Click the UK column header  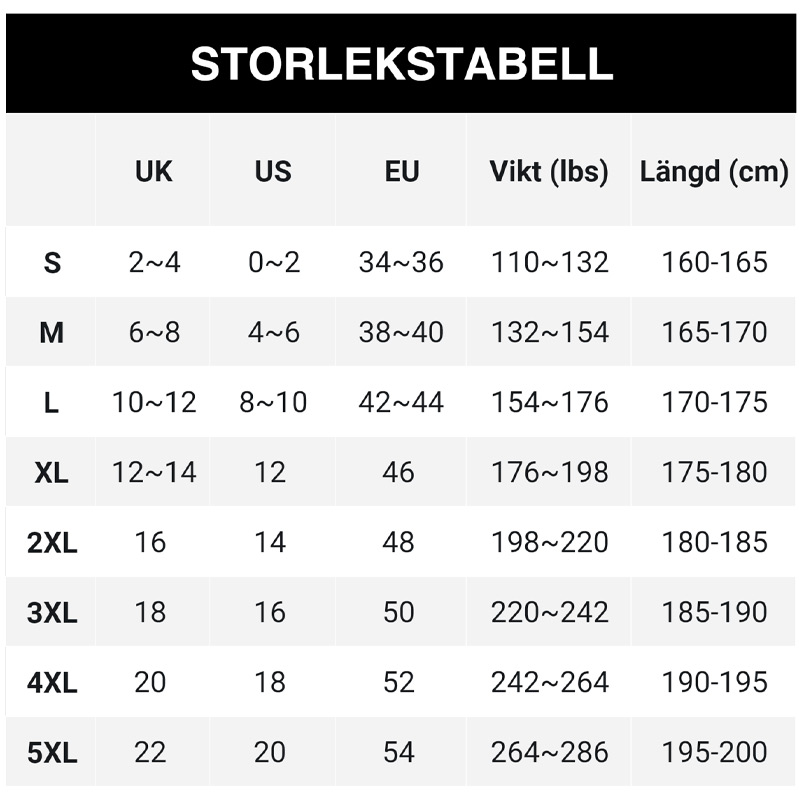(x=153, y=171)
